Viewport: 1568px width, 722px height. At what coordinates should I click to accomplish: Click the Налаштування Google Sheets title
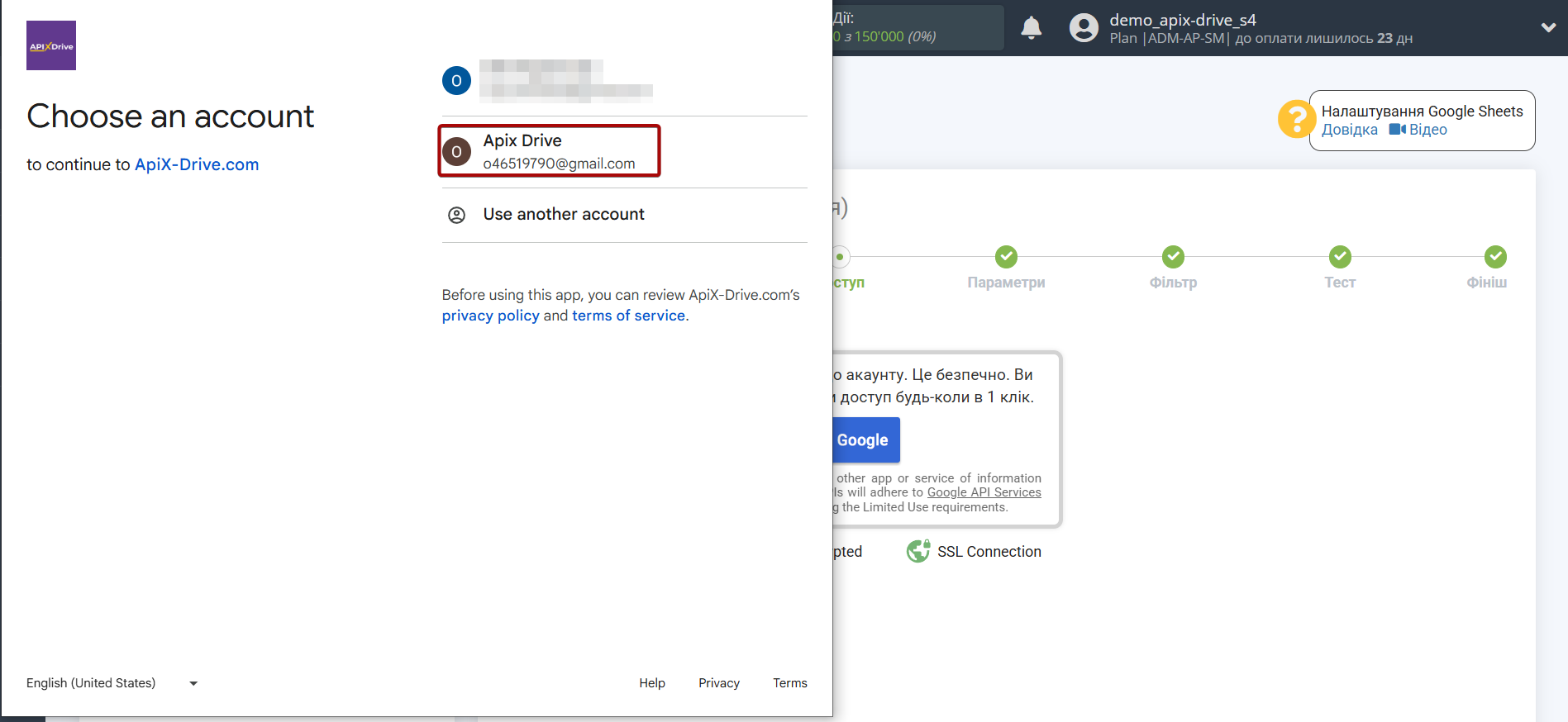1422,112
